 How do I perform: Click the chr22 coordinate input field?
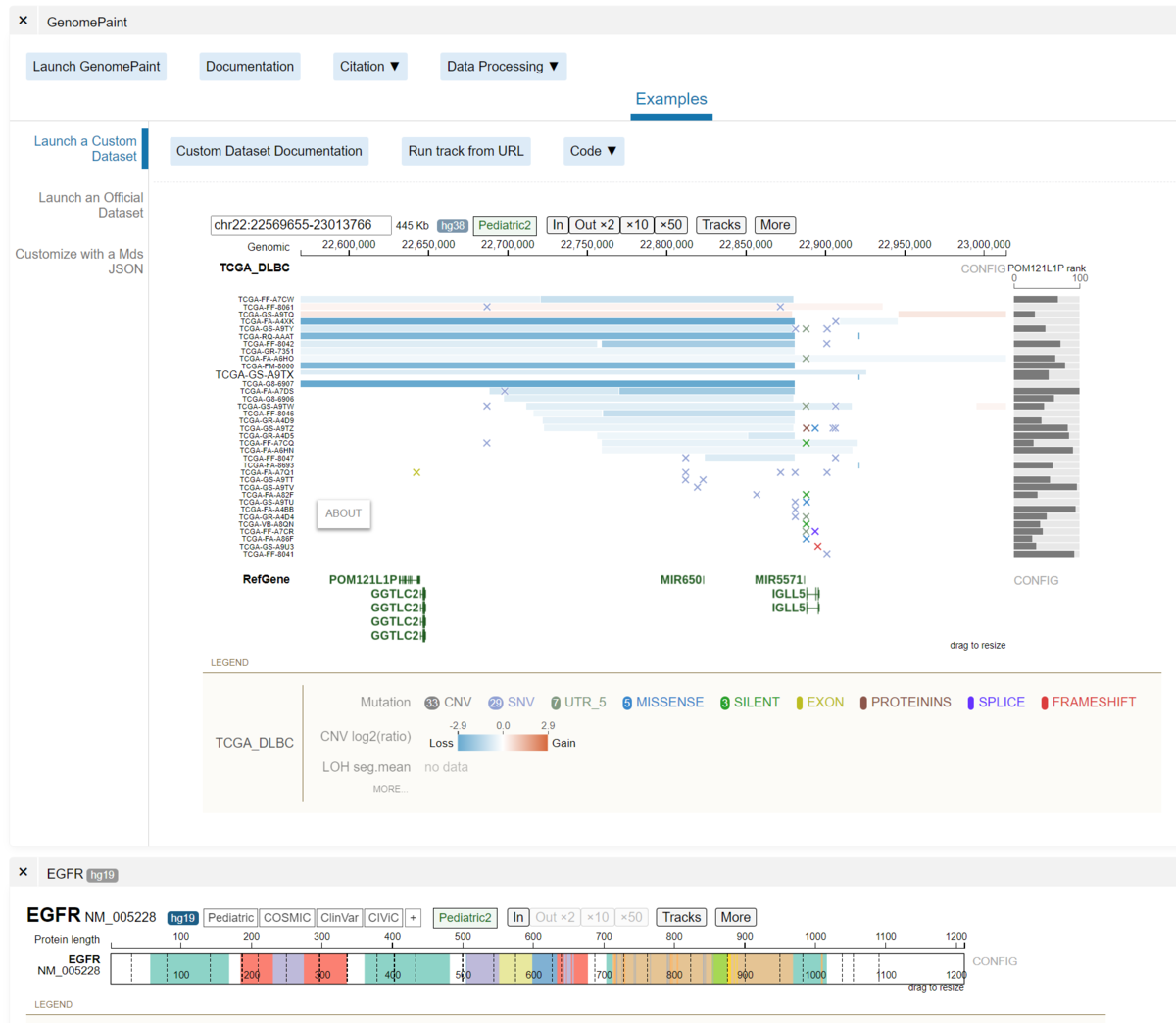point(301,225)
